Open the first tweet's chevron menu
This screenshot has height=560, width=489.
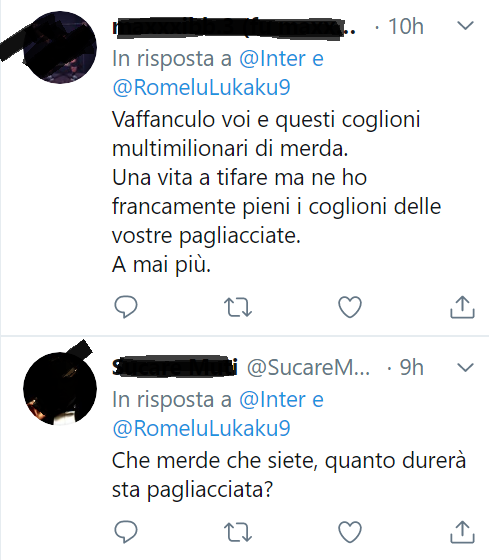tap(465, 26)
